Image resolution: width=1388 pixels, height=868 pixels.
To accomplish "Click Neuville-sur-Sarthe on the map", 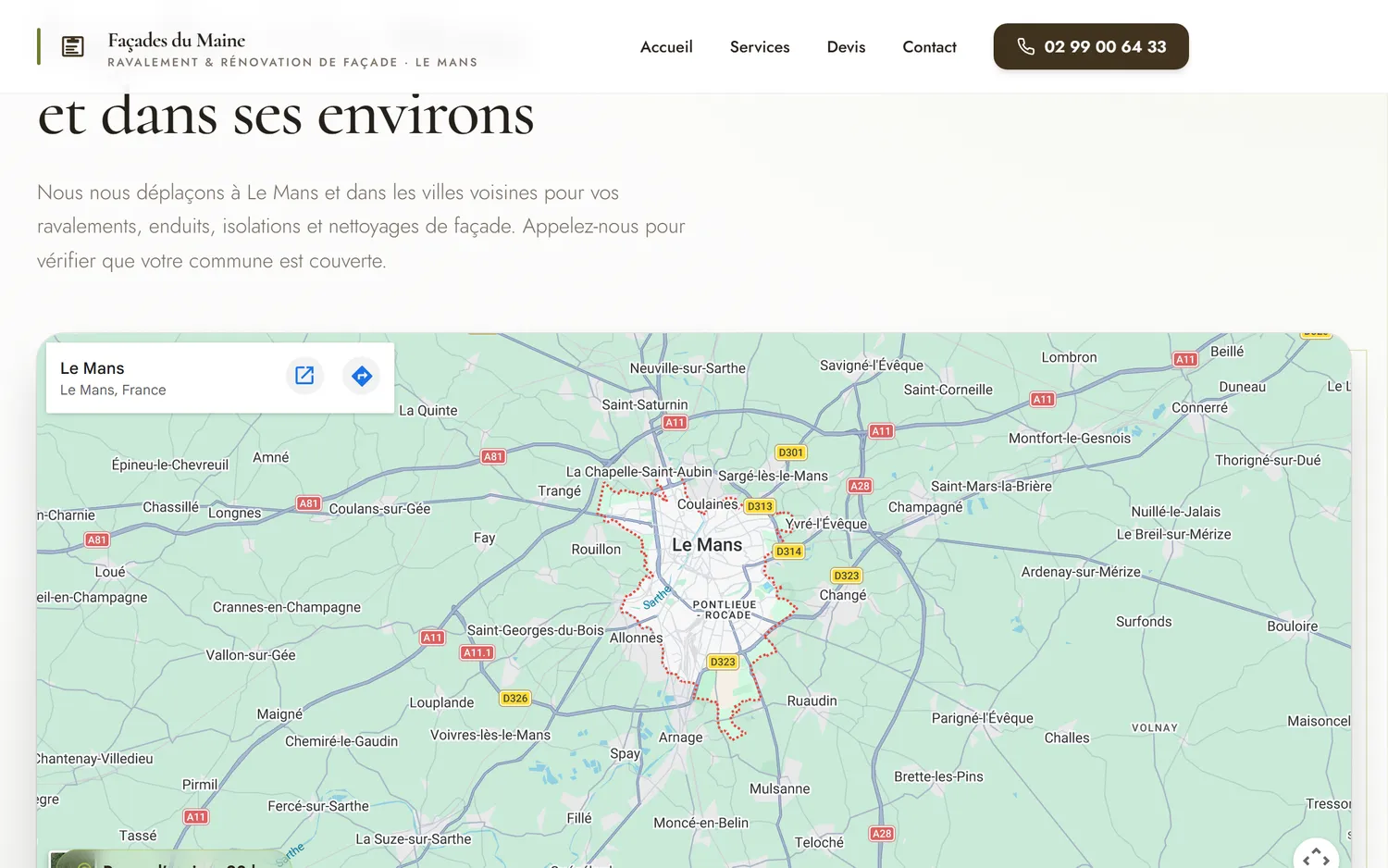I will tap(688, 368).
